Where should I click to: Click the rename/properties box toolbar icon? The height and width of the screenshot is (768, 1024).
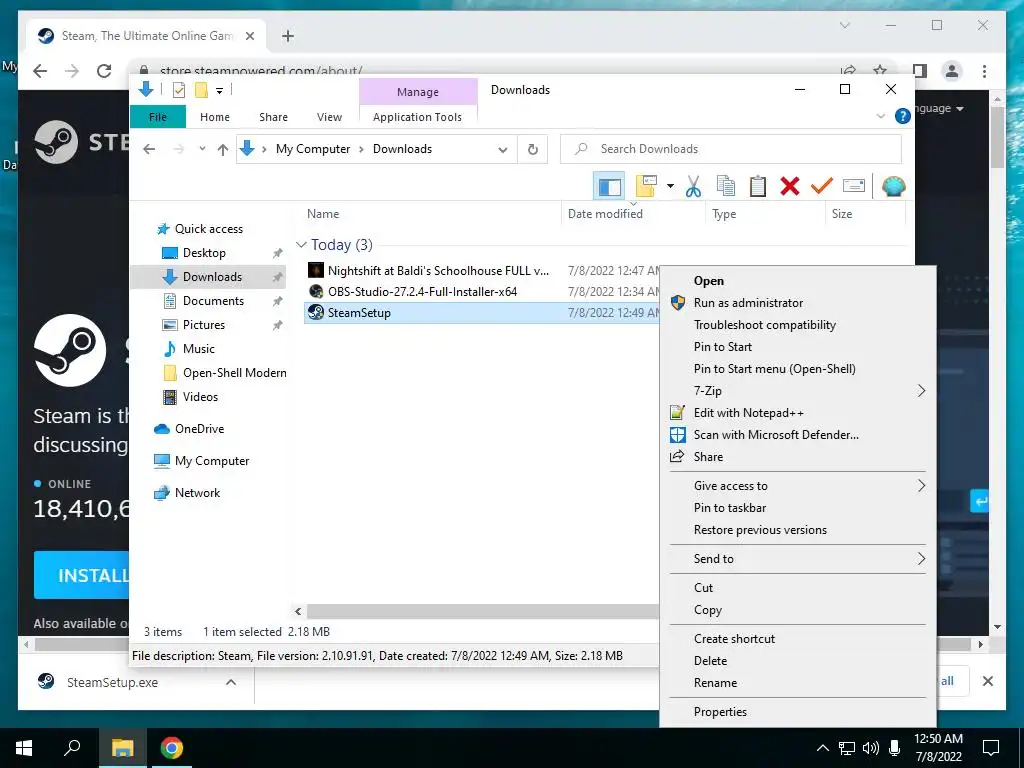[854, 187]
